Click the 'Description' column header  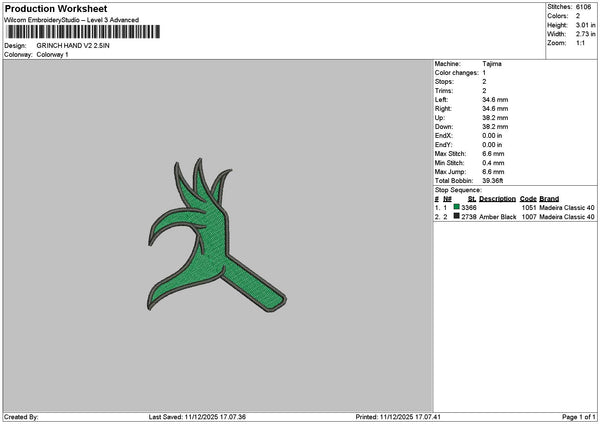coord(497,199)
